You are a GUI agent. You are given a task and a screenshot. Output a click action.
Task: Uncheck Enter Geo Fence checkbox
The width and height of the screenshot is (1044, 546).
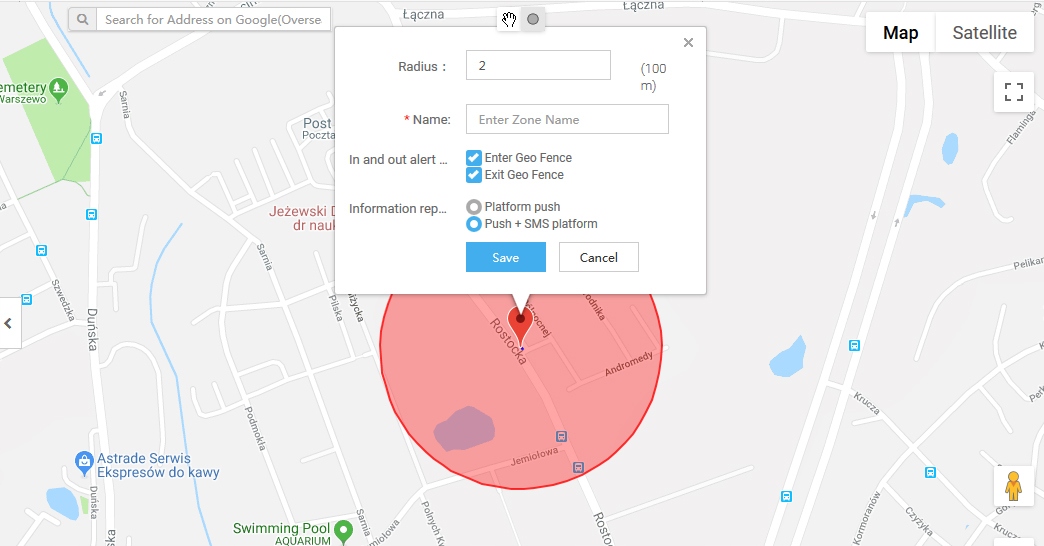[474, 158]
